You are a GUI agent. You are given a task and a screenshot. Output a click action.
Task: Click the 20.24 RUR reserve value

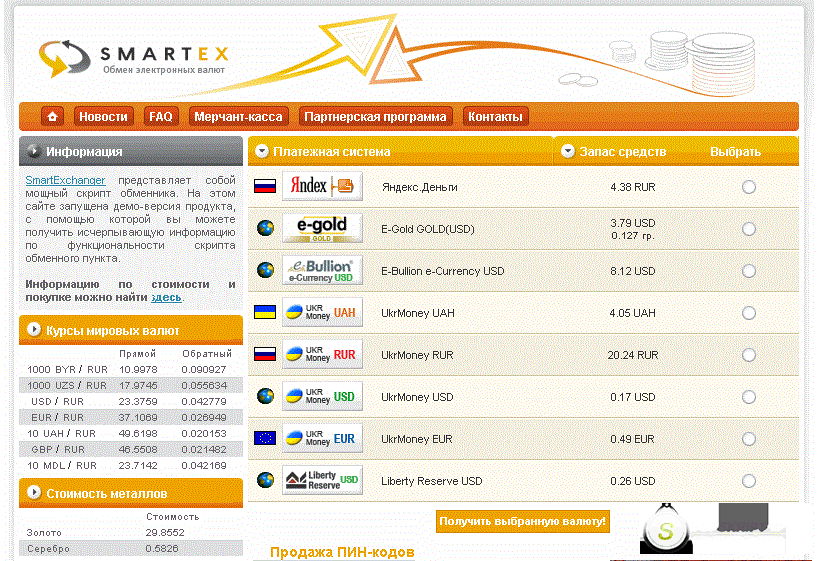pyautogui.click(x=633, y=355)
